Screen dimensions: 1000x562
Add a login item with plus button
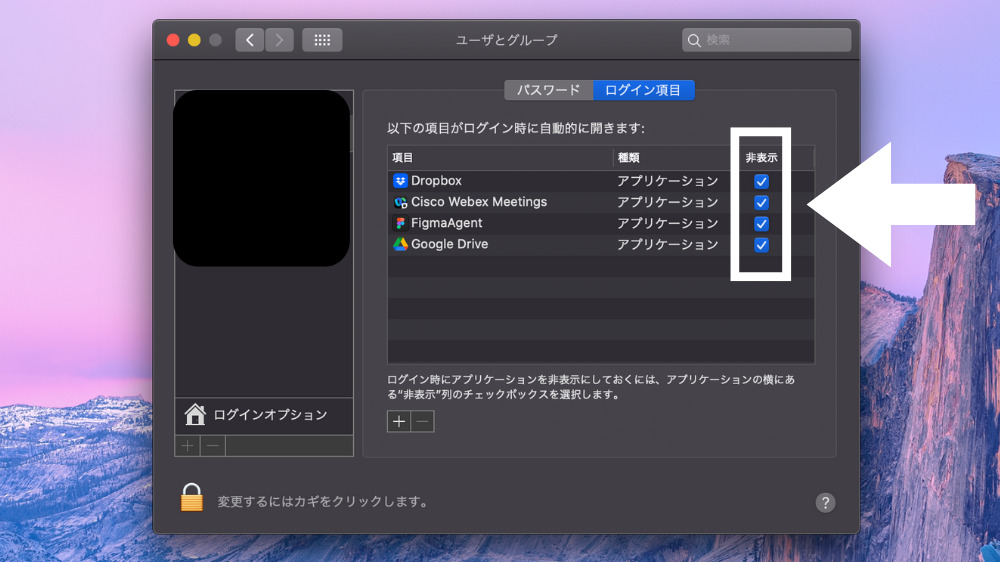(x=399, y=421)
